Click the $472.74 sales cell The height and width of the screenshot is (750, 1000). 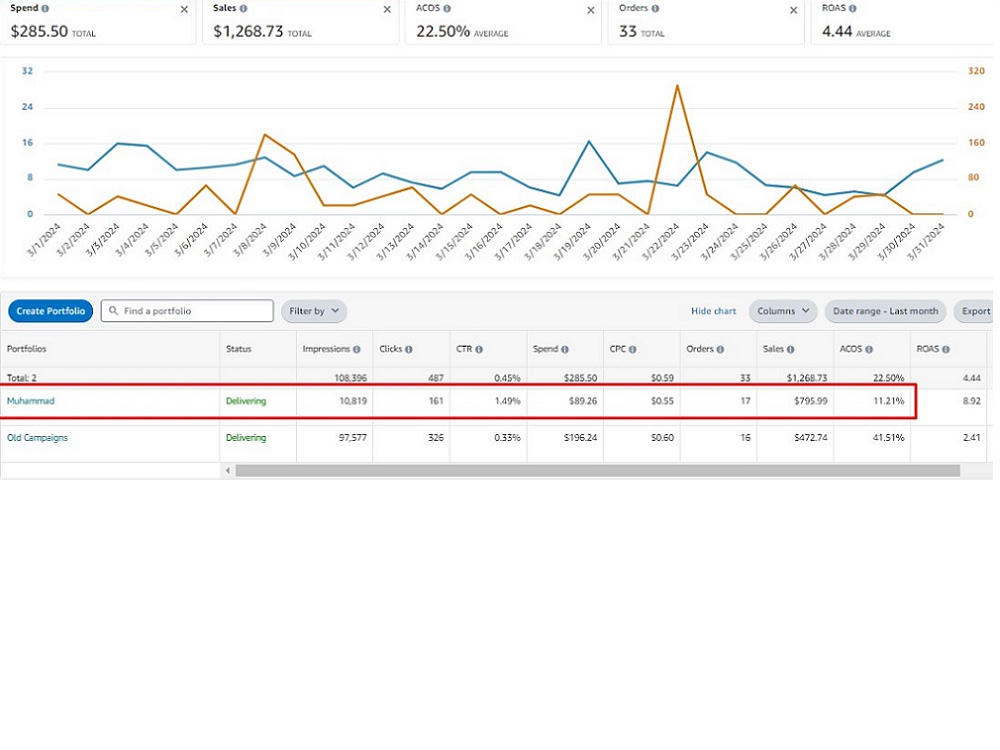point(811,438)
